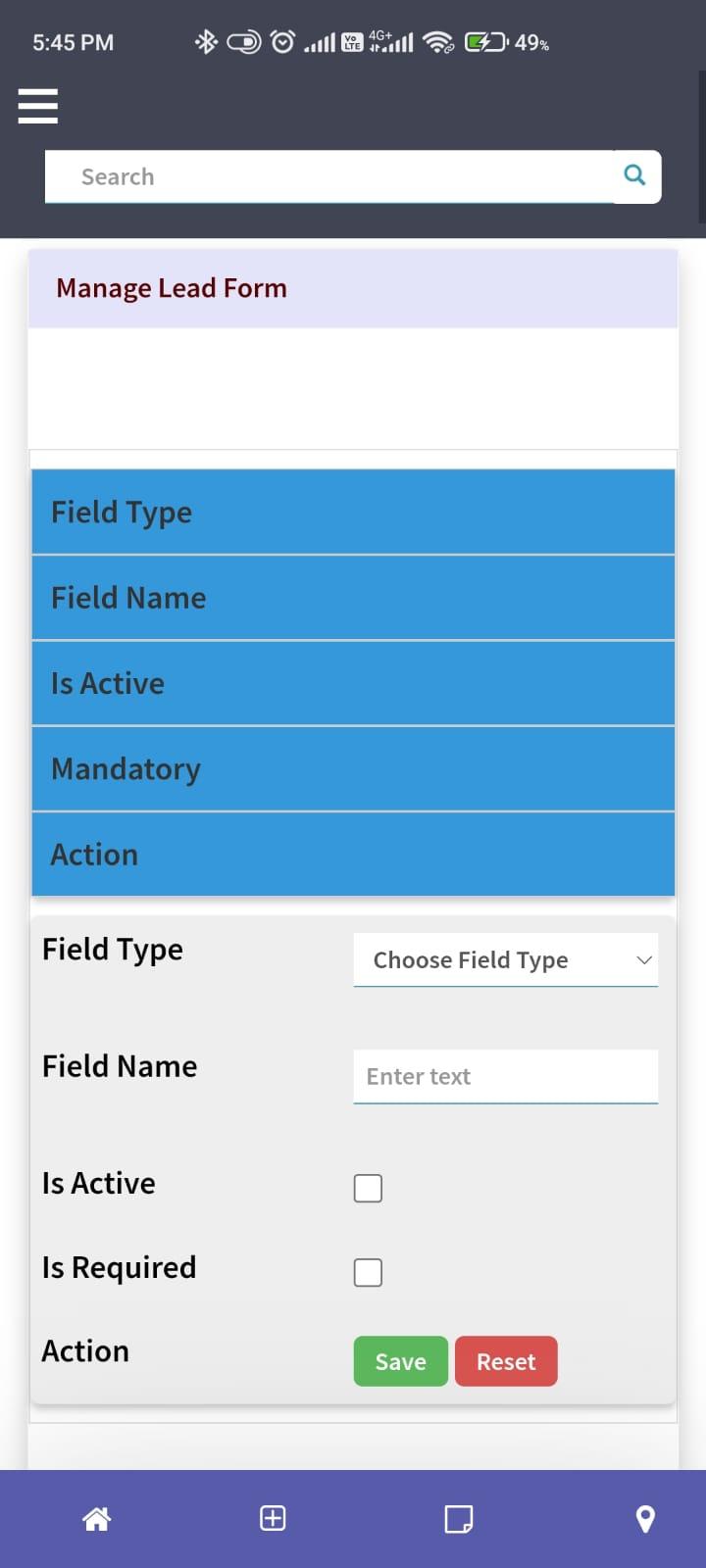Go to home via bottom bar icon
706x1568 pixels.
coord(96,1518)
